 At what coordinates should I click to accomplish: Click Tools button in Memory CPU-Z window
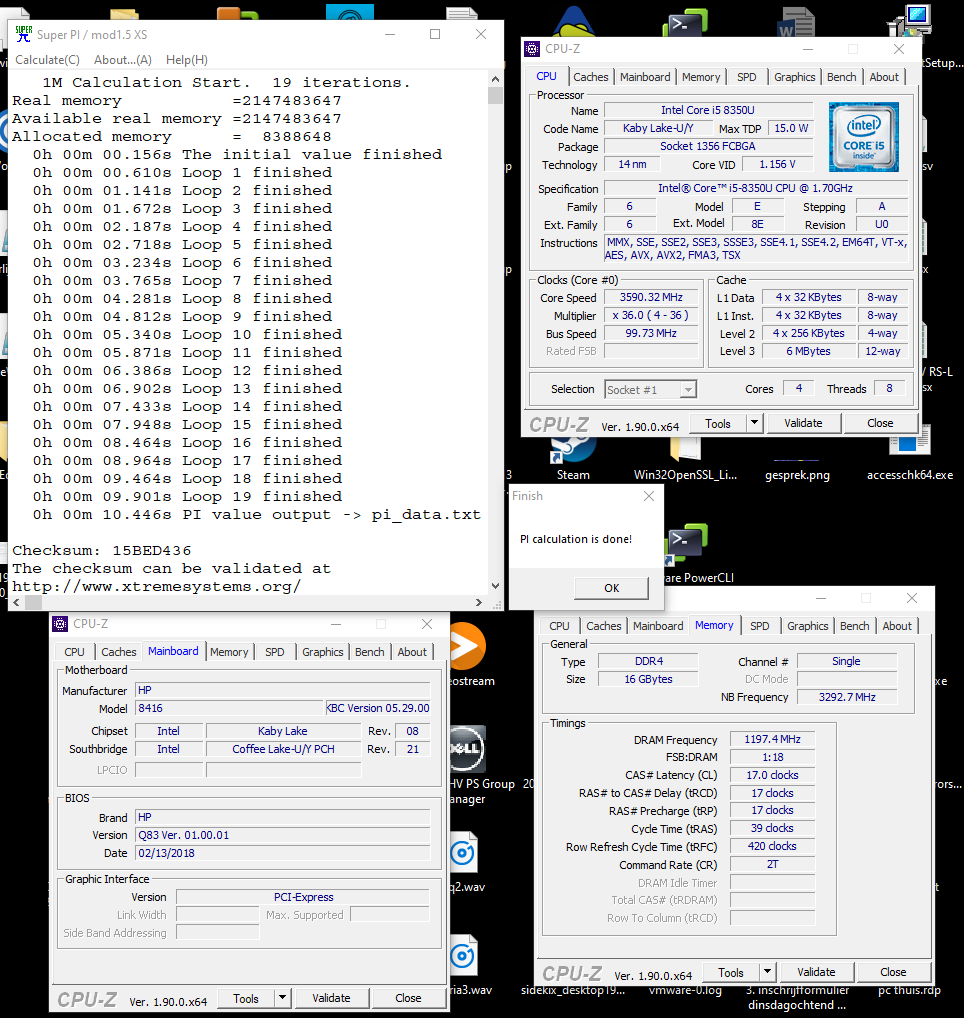[x=730, y=973]
